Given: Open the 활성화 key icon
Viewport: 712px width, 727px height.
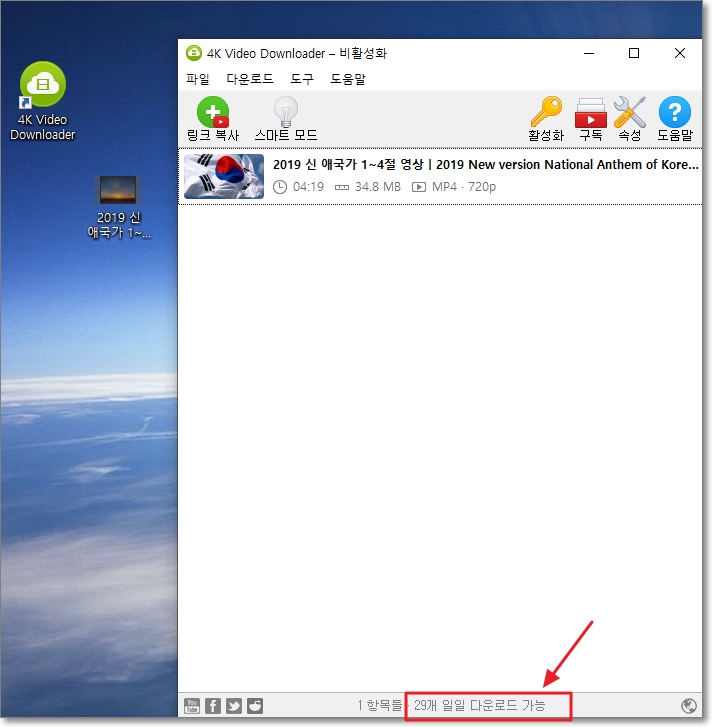Looking at the screenshot, I should pos(546,112).
